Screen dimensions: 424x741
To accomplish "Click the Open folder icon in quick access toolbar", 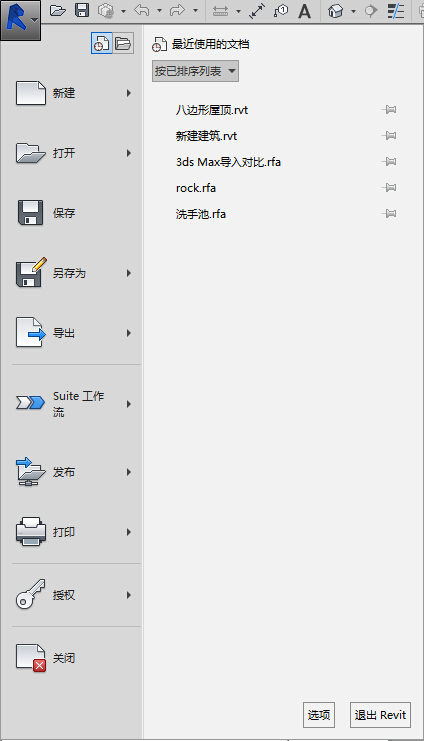I will [x=58, y=11].
